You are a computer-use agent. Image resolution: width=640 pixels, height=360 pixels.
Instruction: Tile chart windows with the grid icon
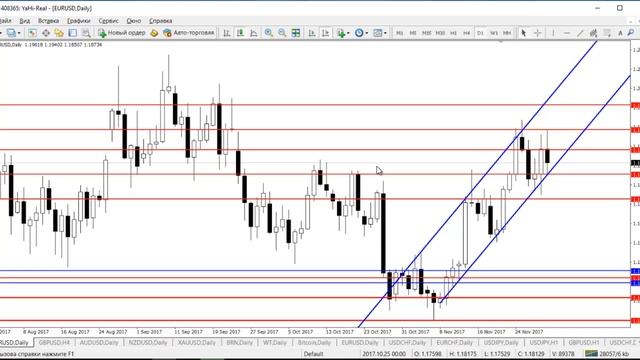tap(296, 33)
